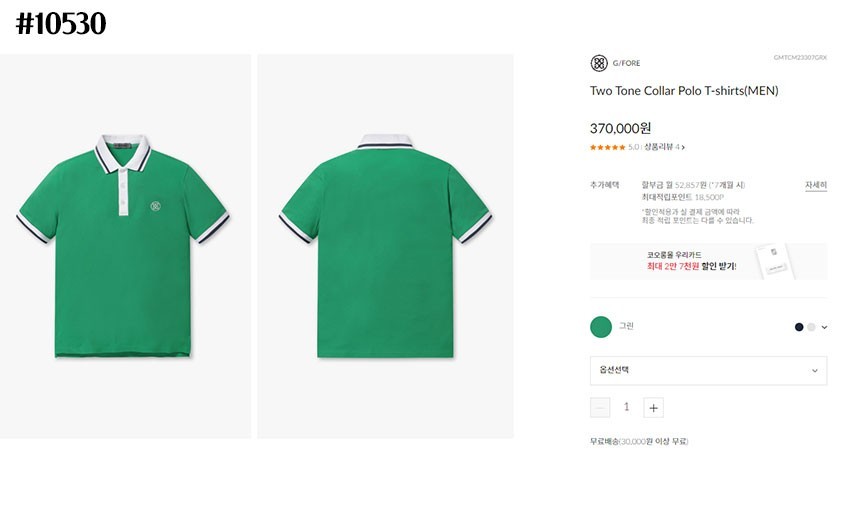The height and width of the screenshot is (511, 860).
Task: Choose the navy color swatch
Action: 799,327
